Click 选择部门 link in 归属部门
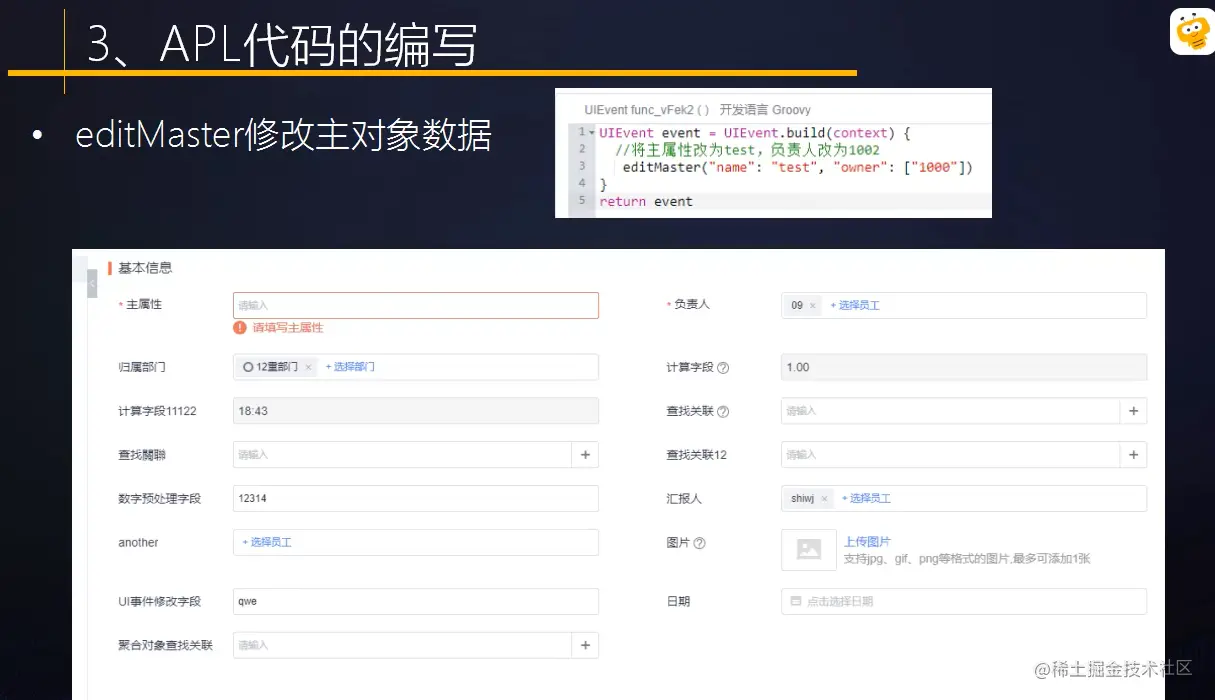The image size is (1215, 700). point(350,367)
